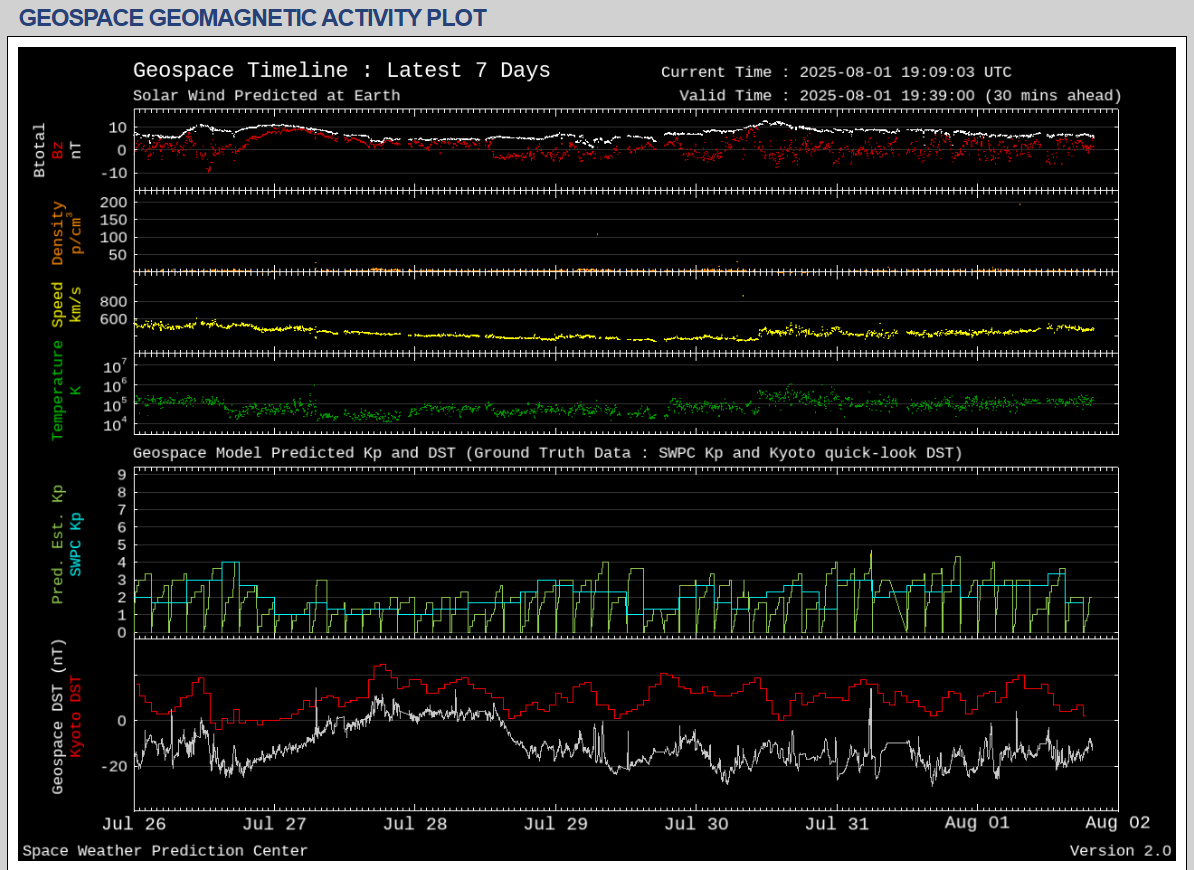Screen dimensions: 1194x870
Task: Select the Current Time UTC readout
Action: pyautogui.click(x=836, y=72)
